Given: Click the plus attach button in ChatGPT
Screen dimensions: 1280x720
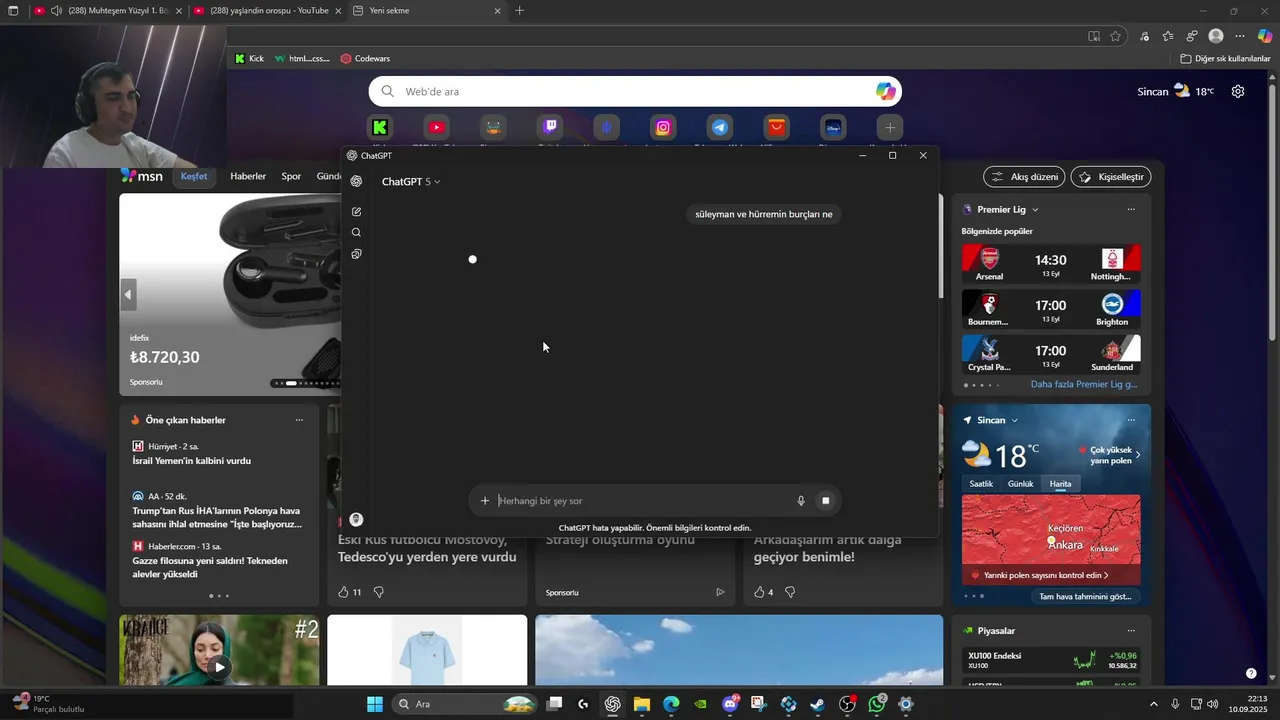Looking at the screenshot, I should pyautogui.click(x=485, y=501).
